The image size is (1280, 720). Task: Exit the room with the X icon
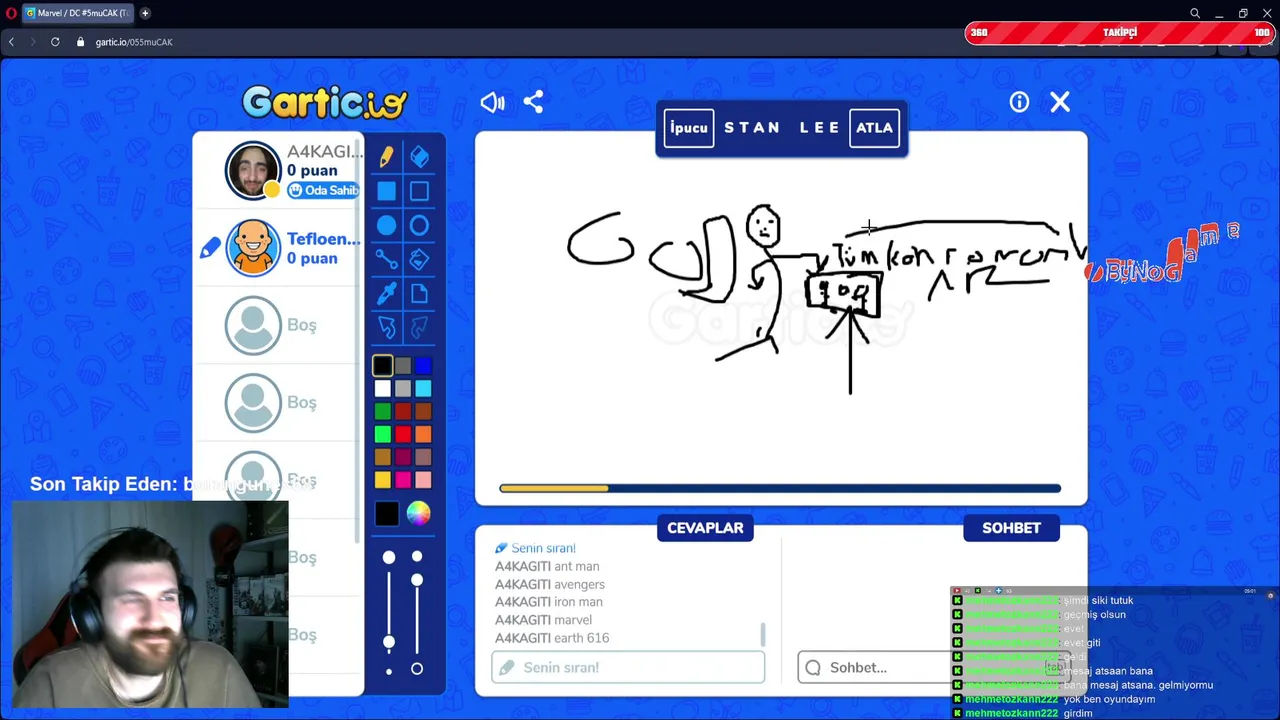tap(1060, 102)
